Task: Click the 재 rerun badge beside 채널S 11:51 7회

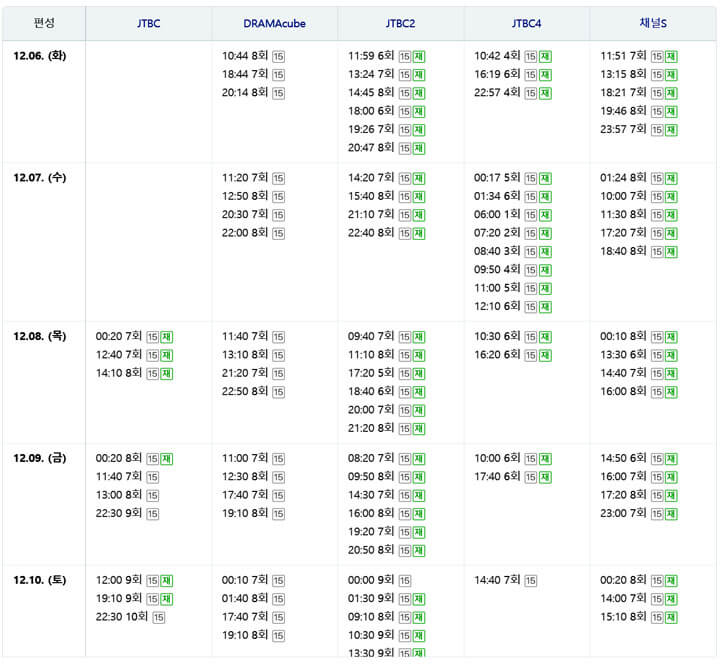Action: pyautogui.click(x=671, y=56)
